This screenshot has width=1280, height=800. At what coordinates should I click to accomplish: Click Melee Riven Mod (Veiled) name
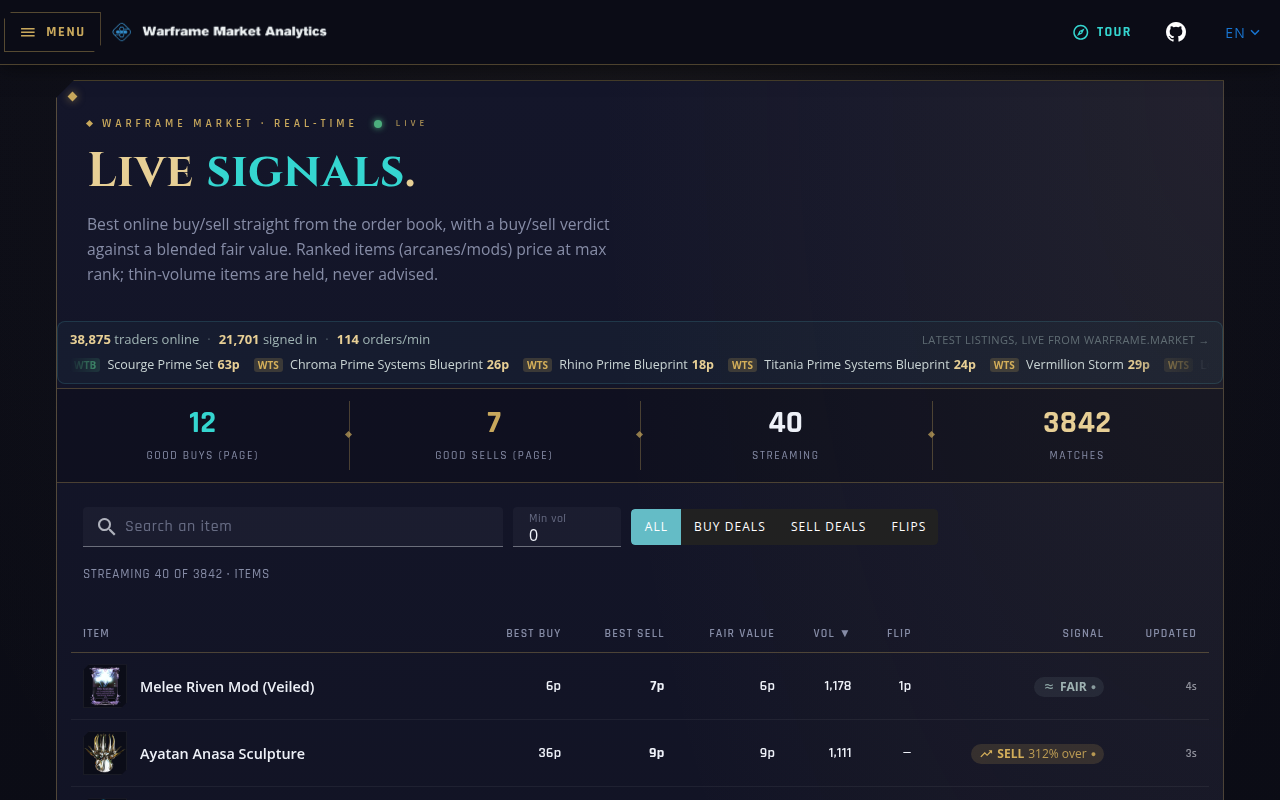227,687
